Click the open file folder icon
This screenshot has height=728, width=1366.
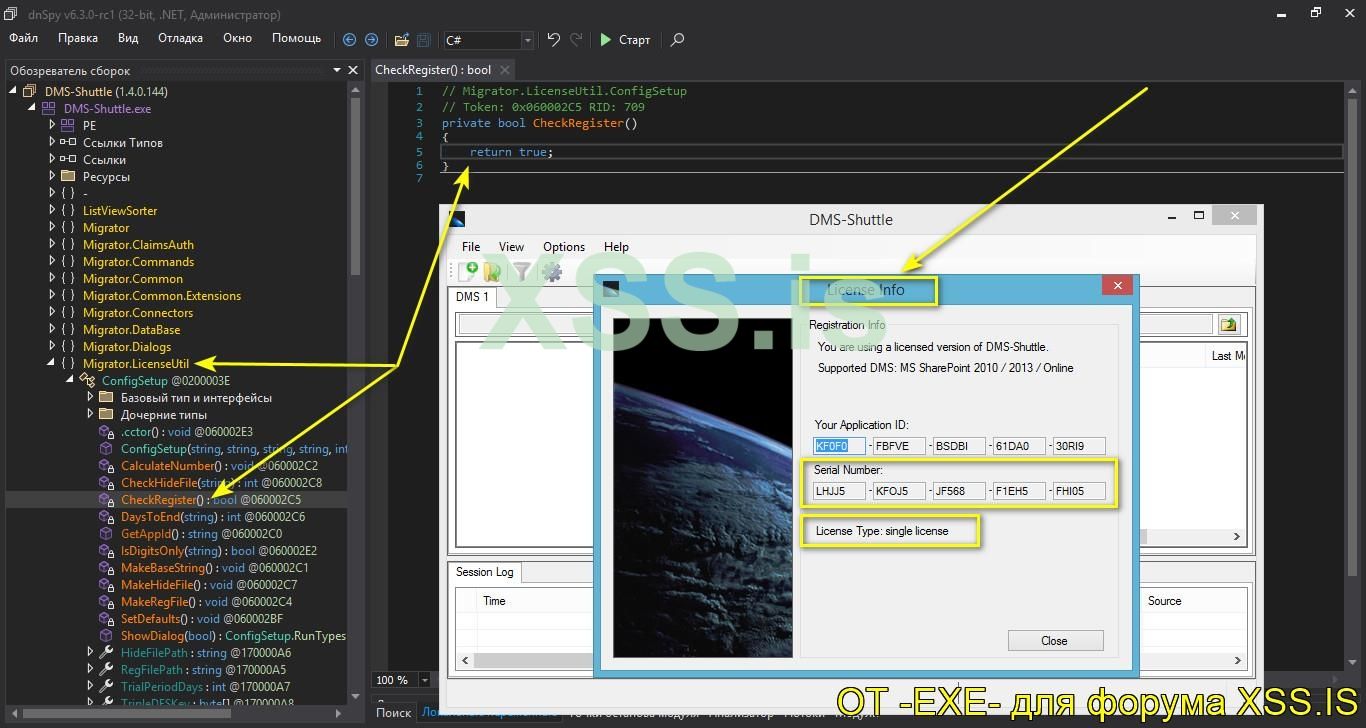(x=401, y=40)
